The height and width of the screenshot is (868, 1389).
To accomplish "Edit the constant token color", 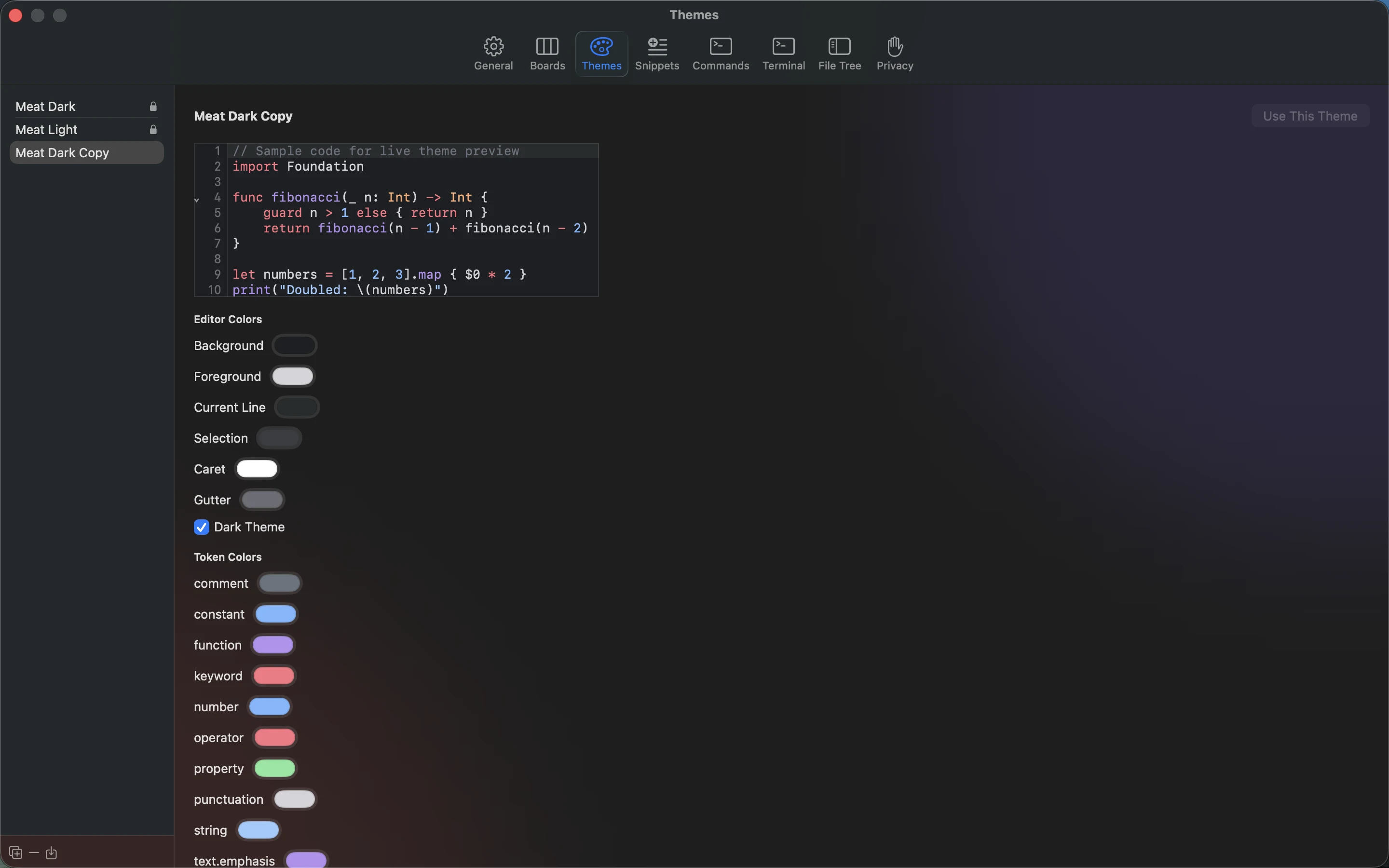I will (x=276, y=614).
